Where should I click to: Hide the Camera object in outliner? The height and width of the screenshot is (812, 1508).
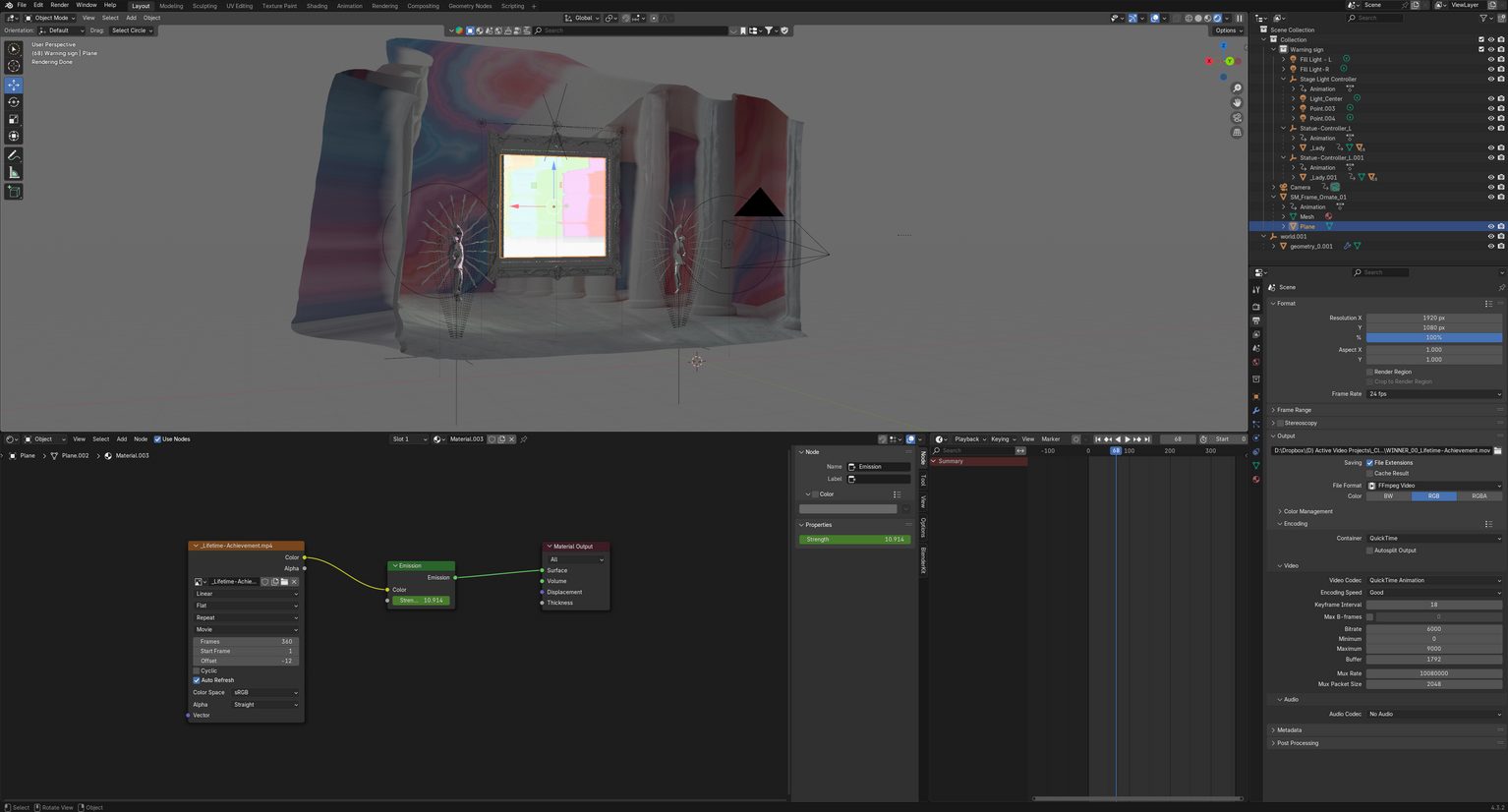point(1491,187)
